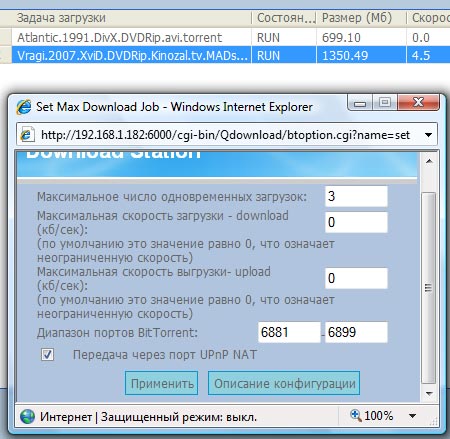
Task: Click the Описание конфигурации button
Action: click(x=284, y=383)
